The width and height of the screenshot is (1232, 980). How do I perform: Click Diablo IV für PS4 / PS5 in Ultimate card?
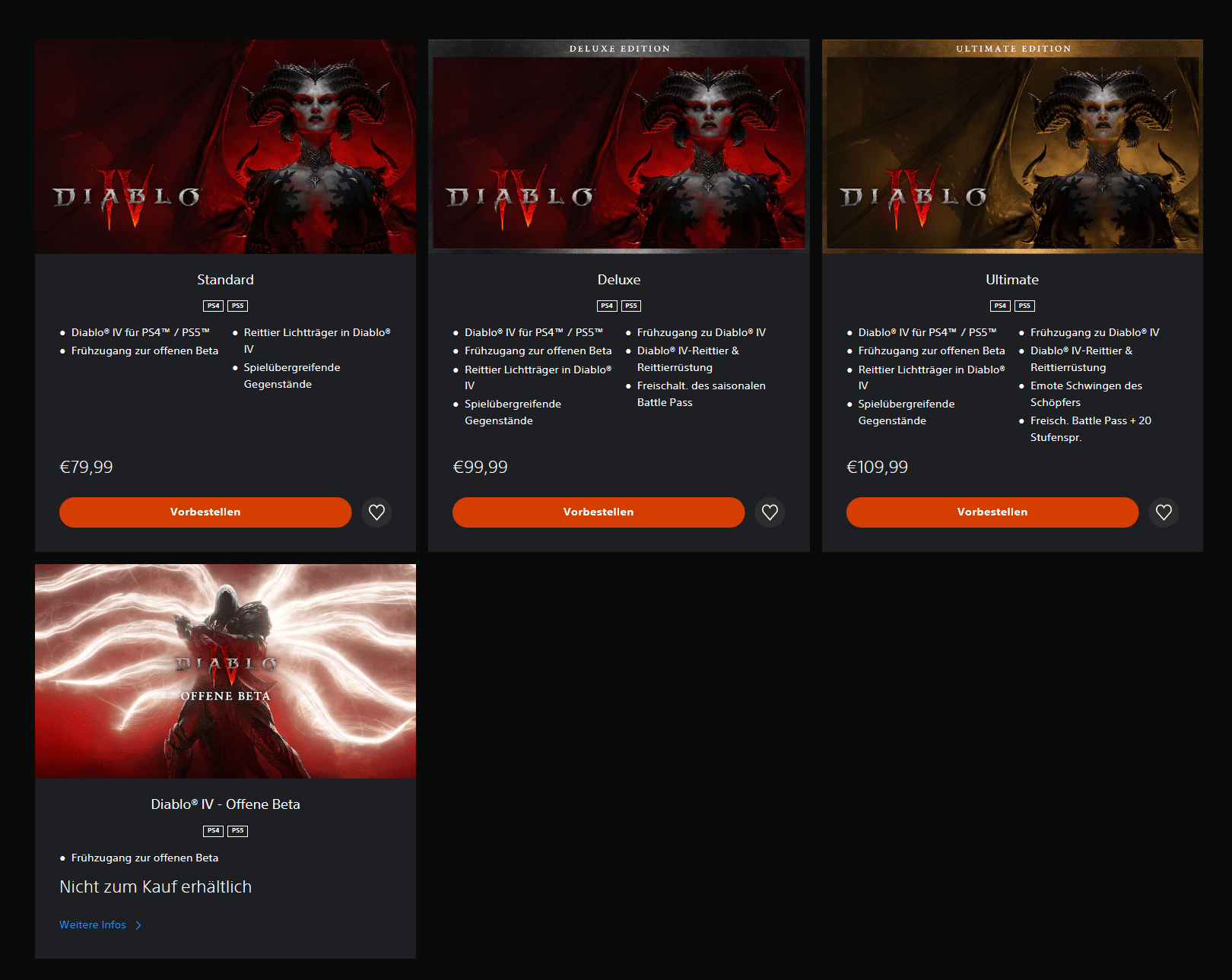928,332
